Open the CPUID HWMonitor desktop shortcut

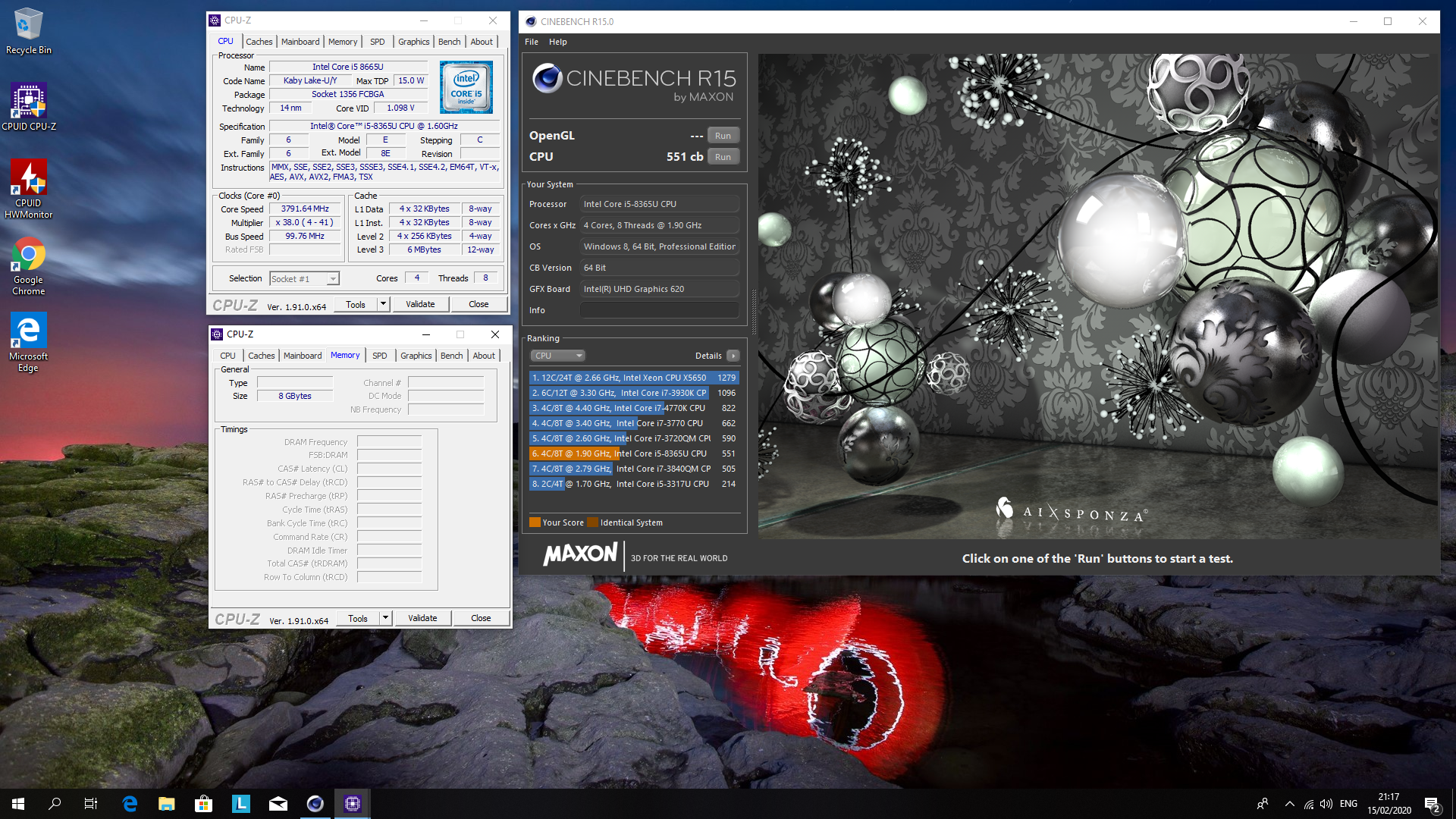pyautogui.click(x=28, y=189)
